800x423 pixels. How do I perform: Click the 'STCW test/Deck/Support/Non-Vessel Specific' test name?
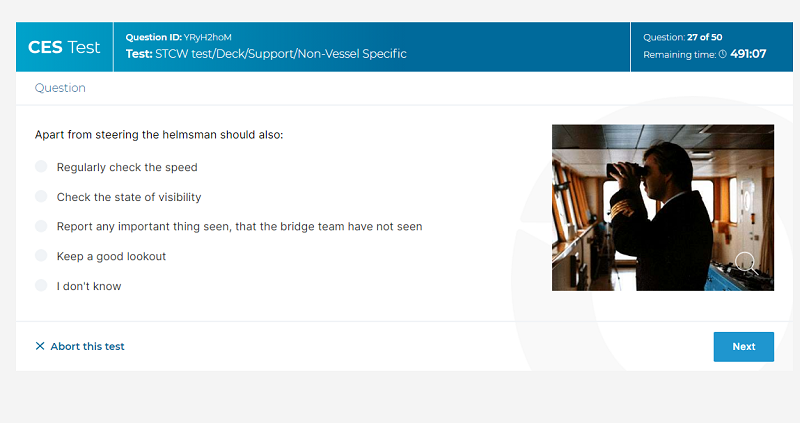point(281,54)
